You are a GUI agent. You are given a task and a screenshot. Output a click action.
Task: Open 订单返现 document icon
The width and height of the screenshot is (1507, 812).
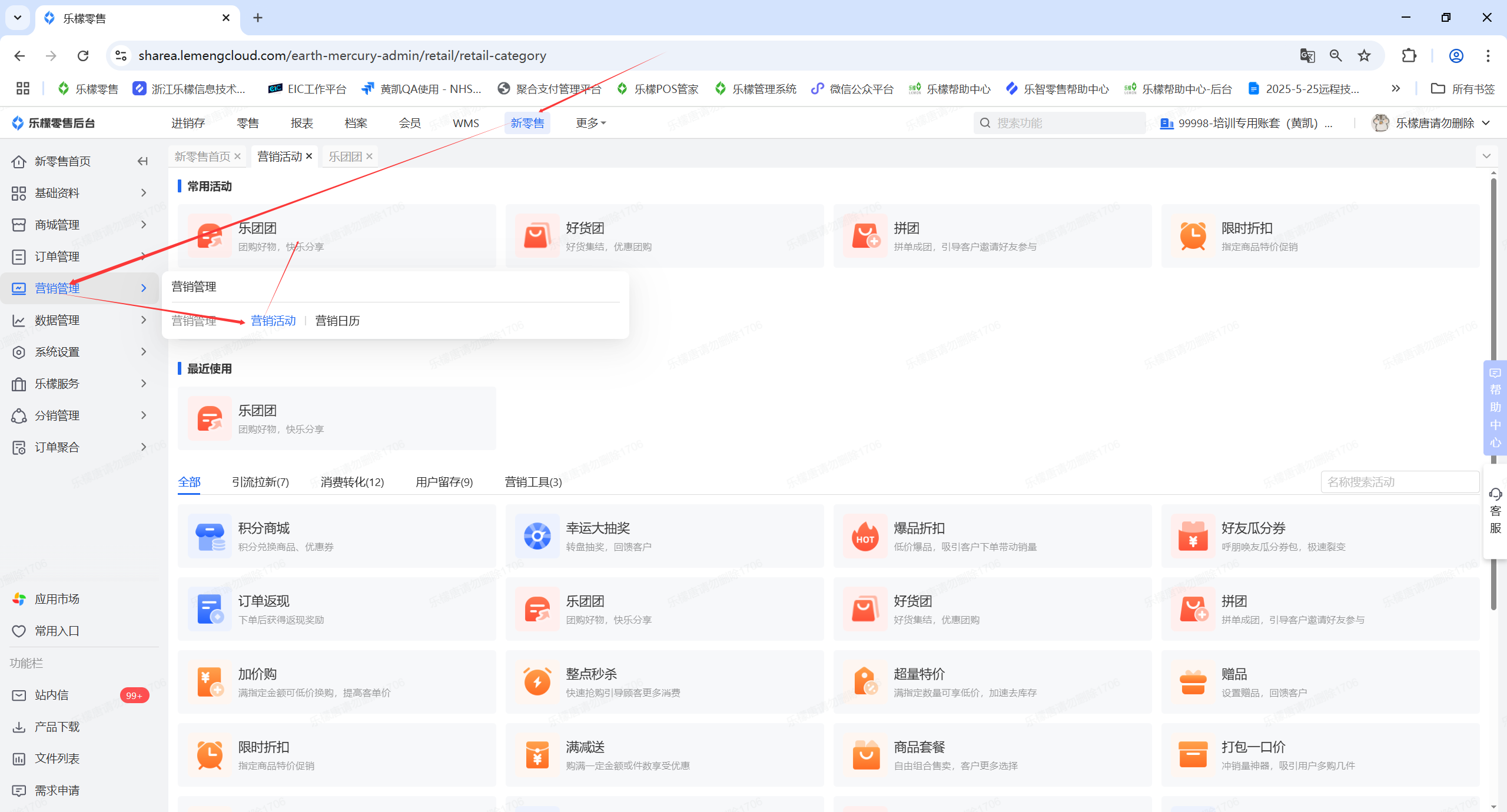click(210, 609)
